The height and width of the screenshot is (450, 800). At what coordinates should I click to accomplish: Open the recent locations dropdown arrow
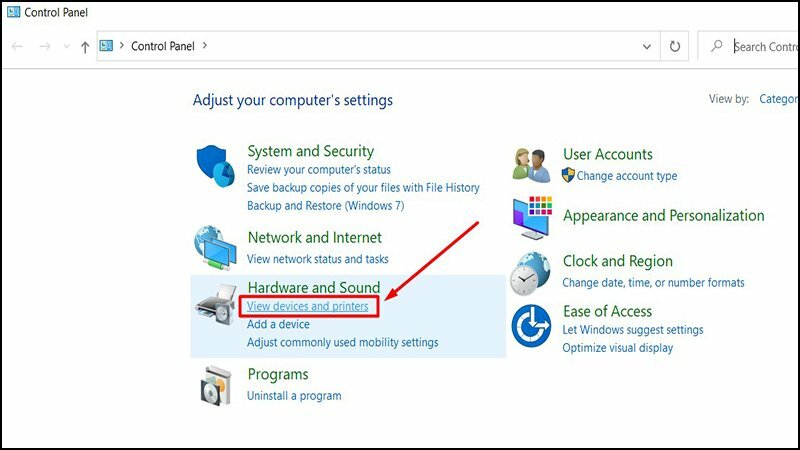(x=66, y=47)
